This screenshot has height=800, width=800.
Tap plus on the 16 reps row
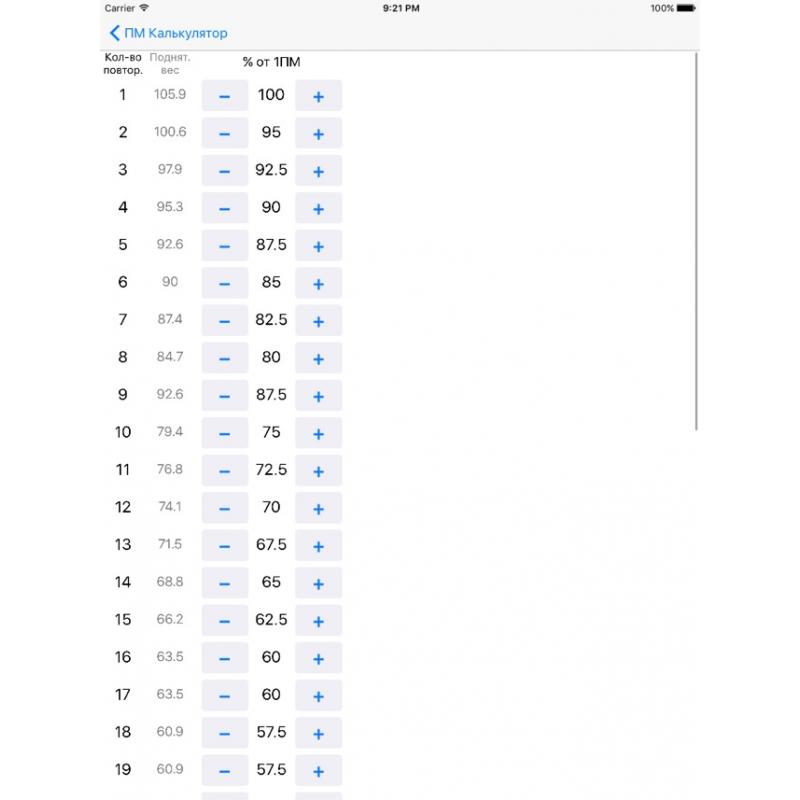[x=318, y=658]
